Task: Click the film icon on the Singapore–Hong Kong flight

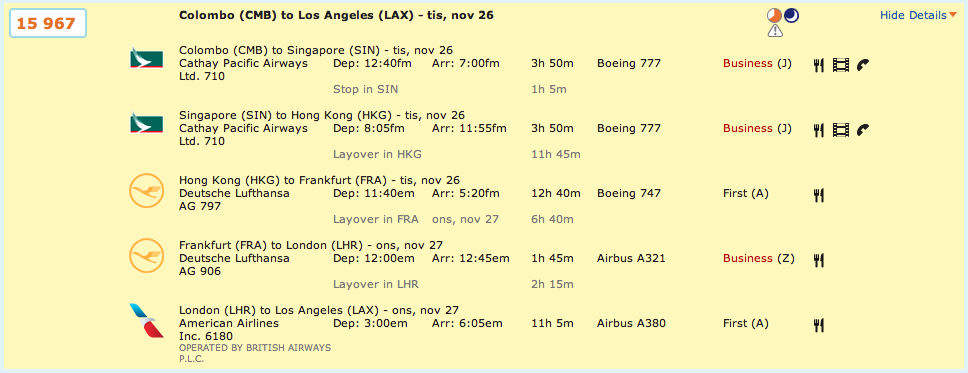Action: 841,130
